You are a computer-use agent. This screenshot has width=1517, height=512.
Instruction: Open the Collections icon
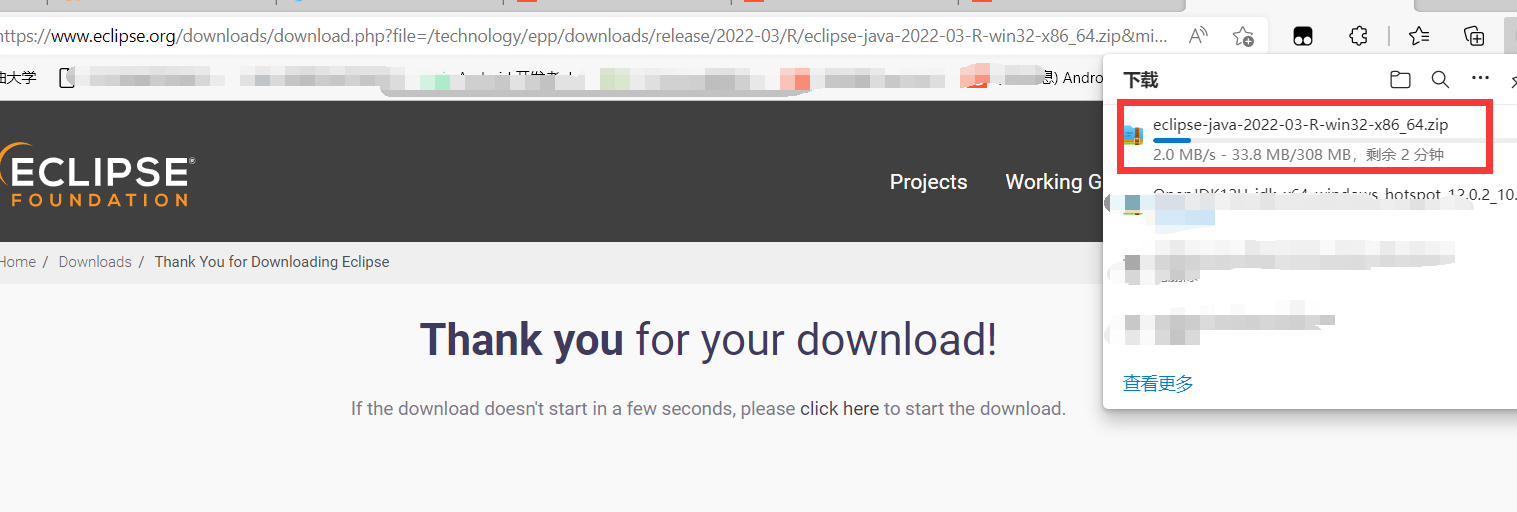click(1474, 37)
